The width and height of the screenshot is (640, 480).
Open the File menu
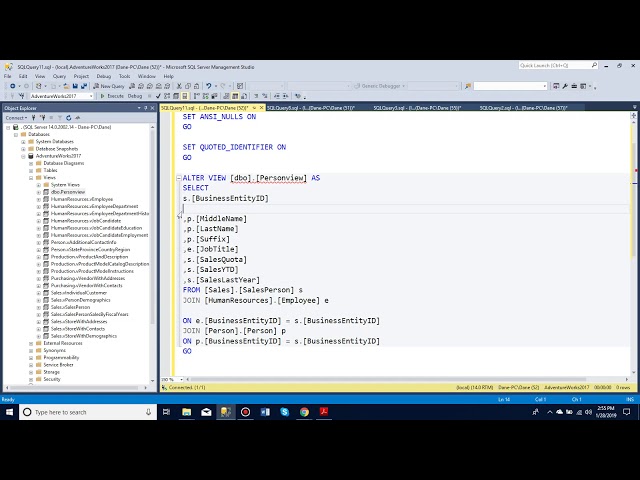8,76
